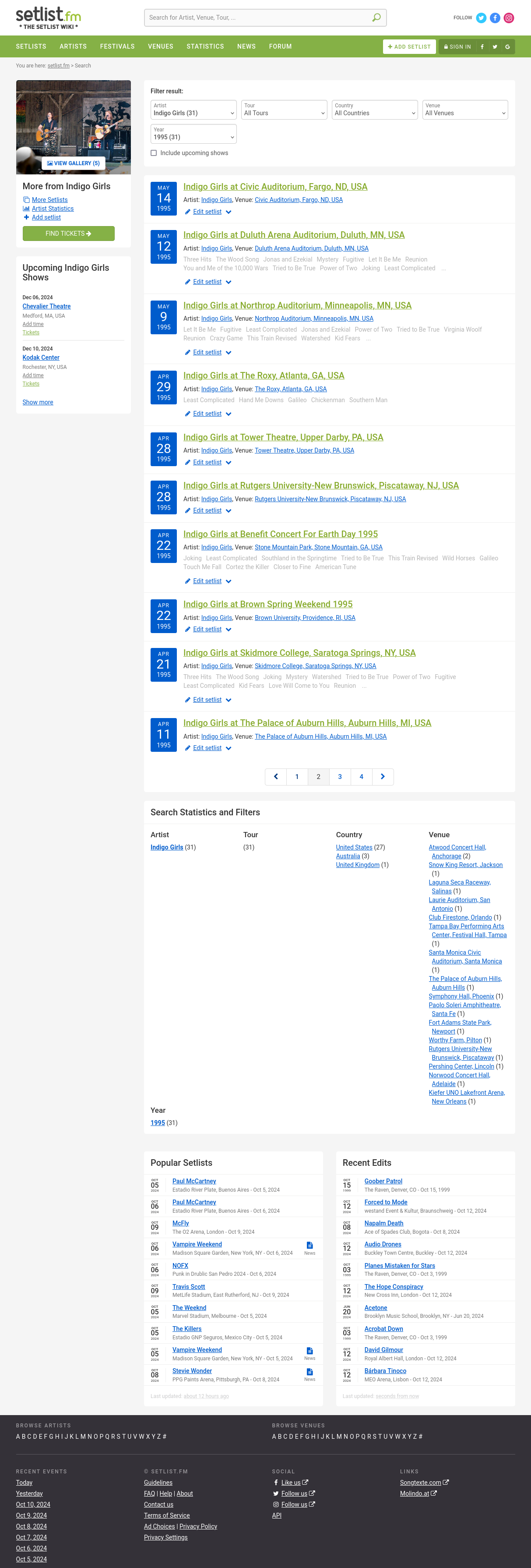This screenshot has height=1568, width=531.
Task: Click the May 14 1995 date badge
Action: tap(164, 198)
